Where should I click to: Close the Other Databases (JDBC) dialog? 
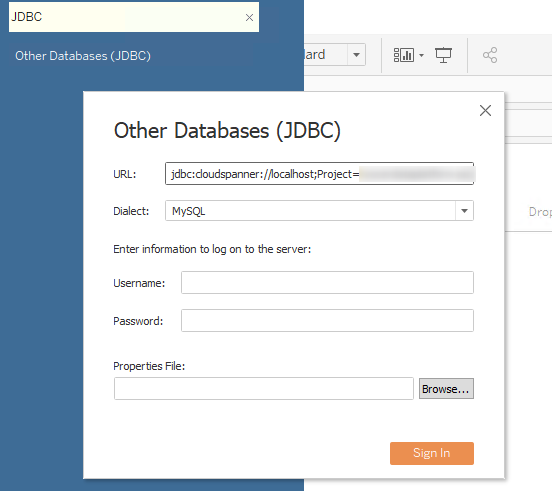tap(485, 111)
